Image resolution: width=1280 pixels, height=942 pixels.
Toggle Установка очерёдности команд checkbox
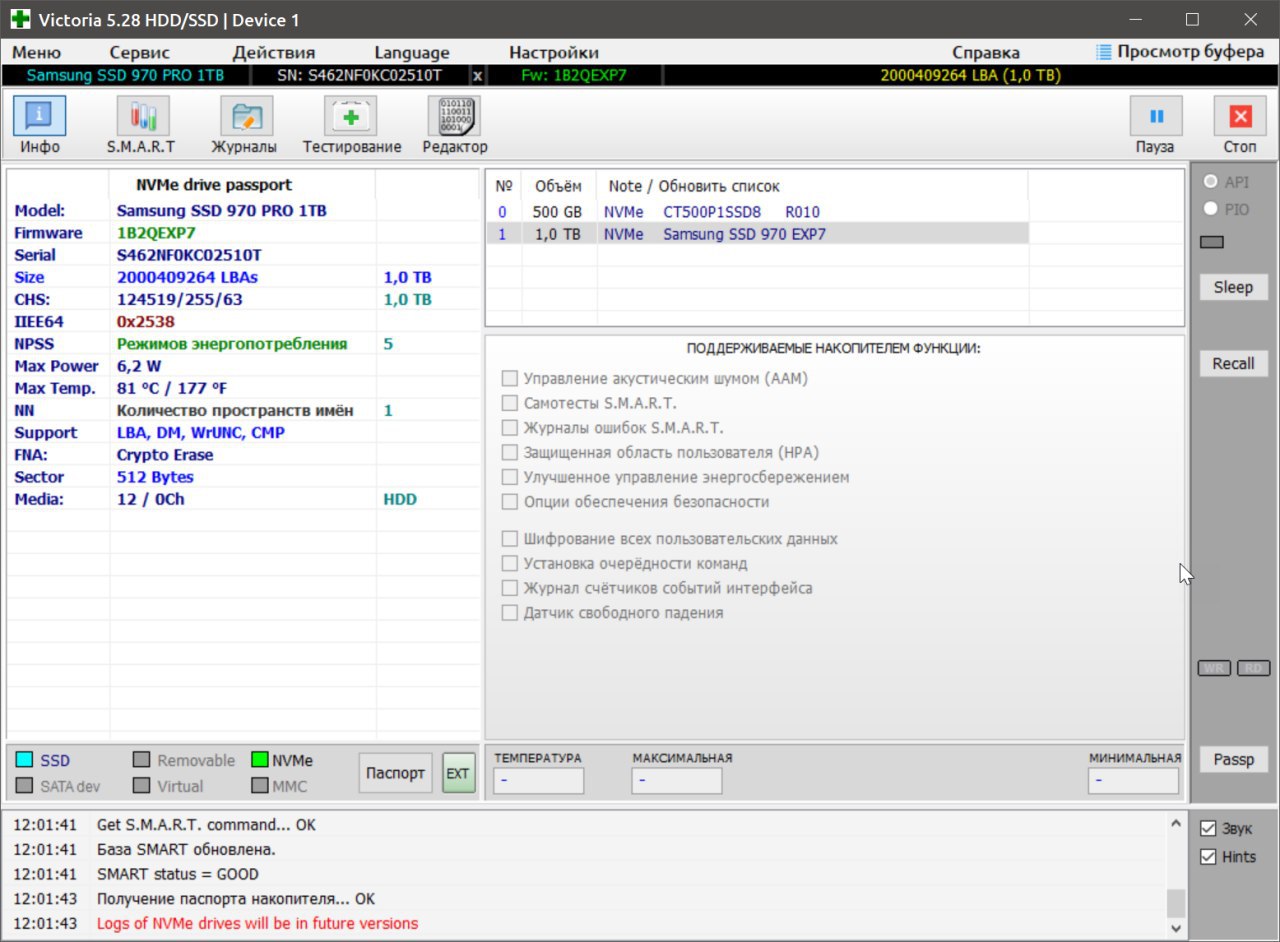pos(510,563)
